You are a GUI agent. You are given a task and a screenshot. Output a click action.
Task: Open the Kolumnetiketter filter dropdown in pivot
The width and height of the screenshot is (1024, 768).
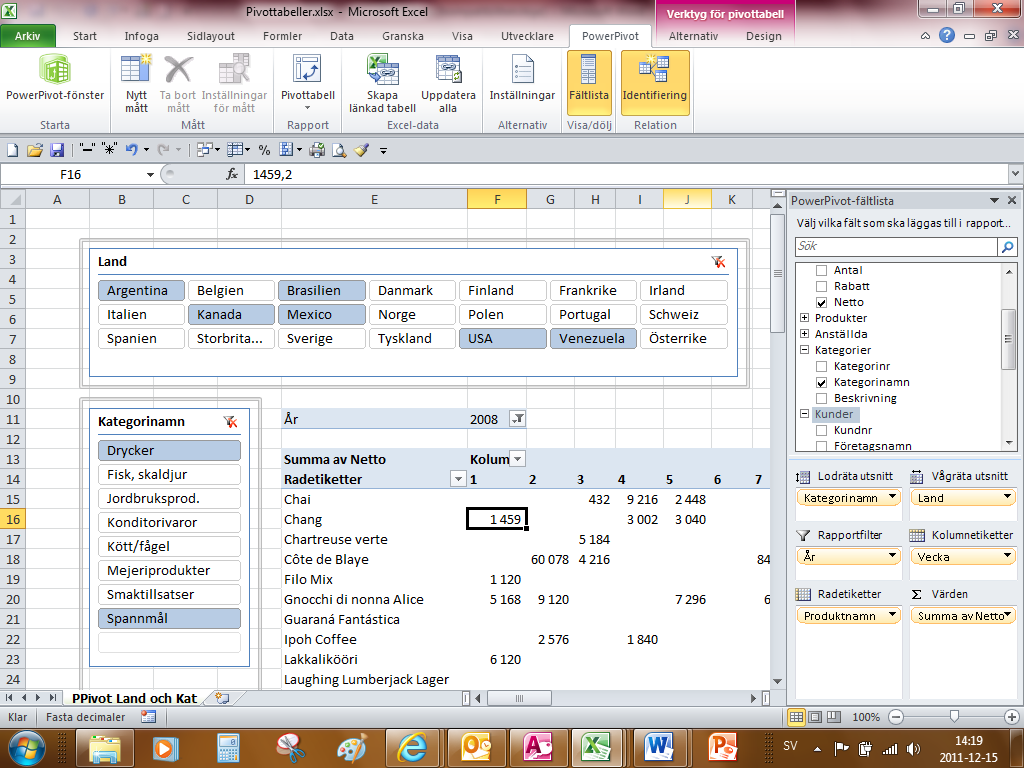point(518,459)
